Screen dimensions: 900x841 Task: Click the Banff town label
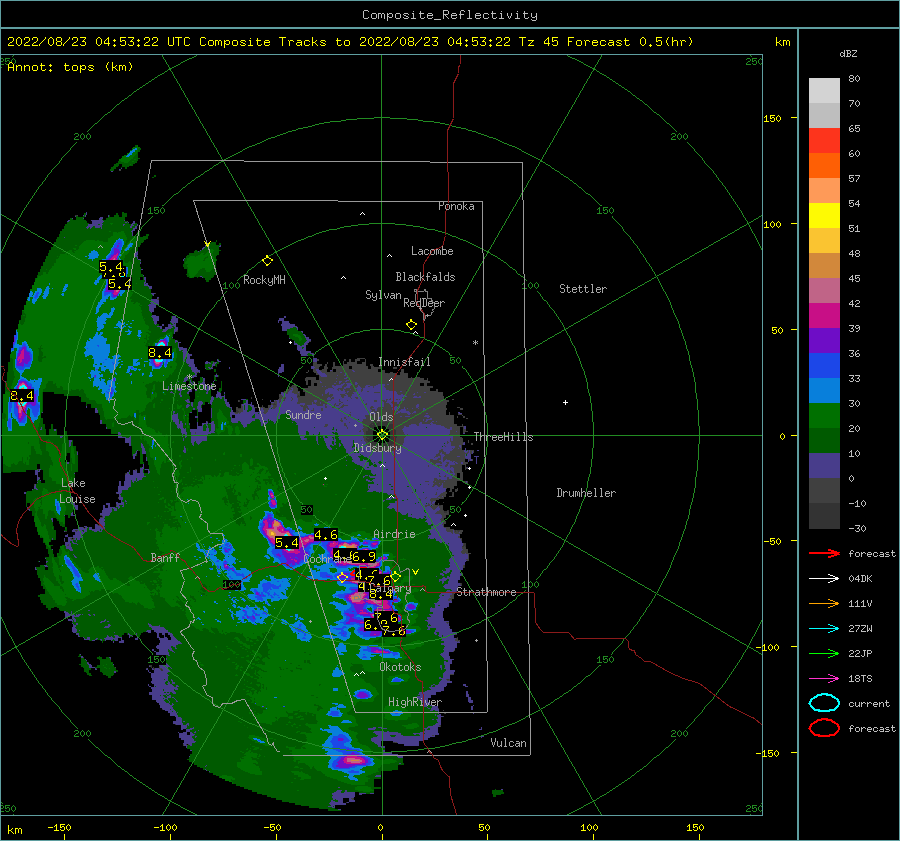(x=165, y=557)
